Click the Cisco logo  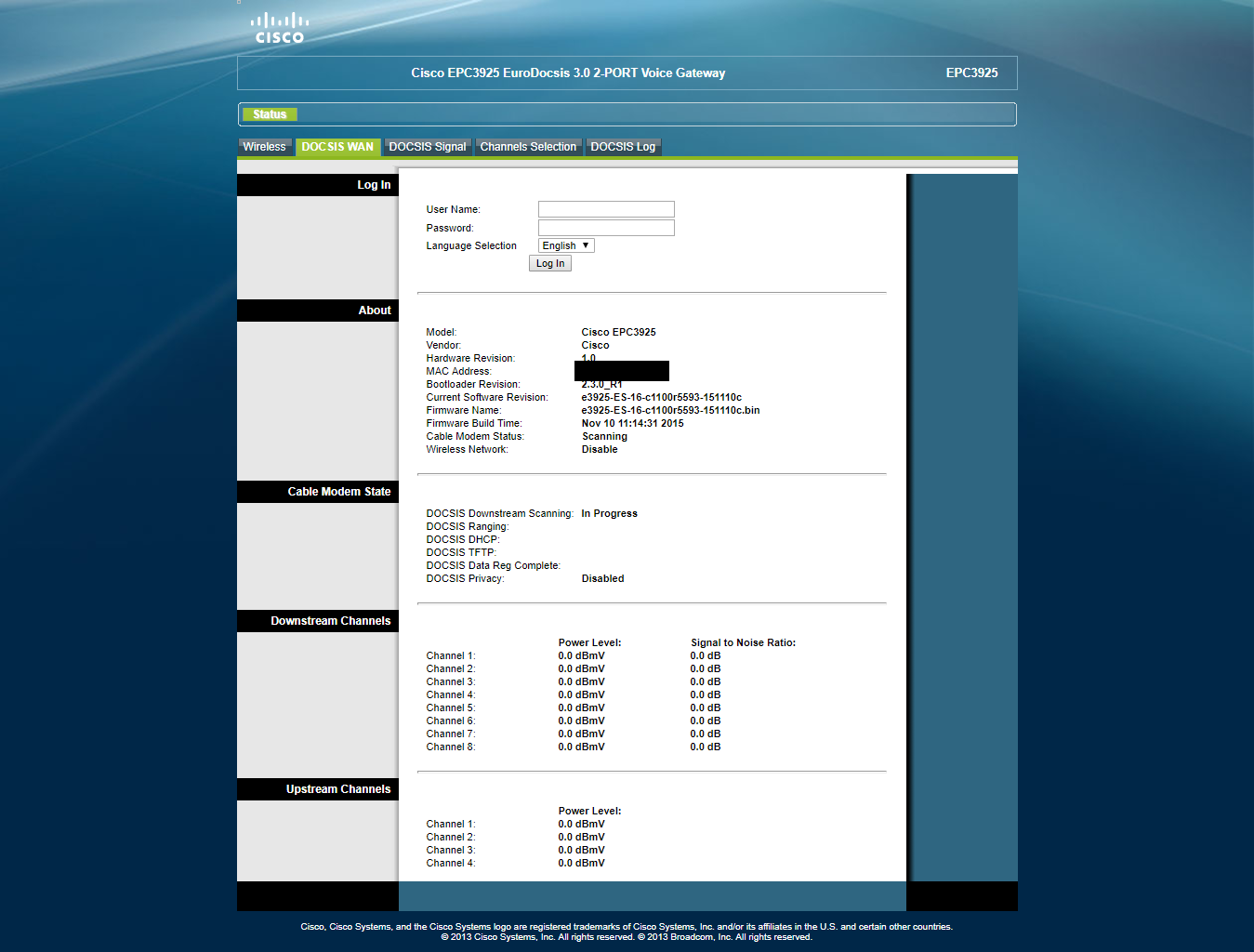pyautogui.click(x=280, y=28)
